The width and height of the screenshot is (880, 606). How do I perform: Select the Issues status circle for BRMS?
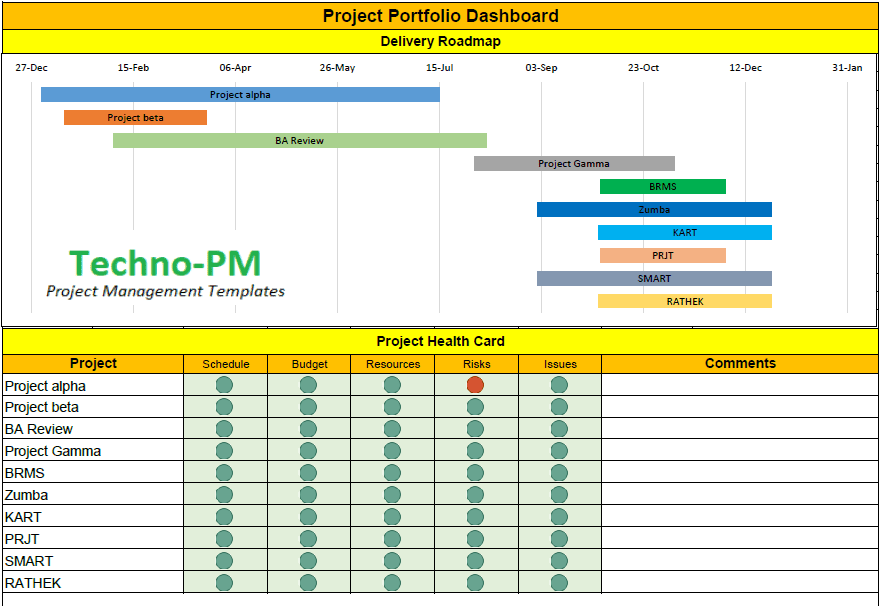click(559, 473)
